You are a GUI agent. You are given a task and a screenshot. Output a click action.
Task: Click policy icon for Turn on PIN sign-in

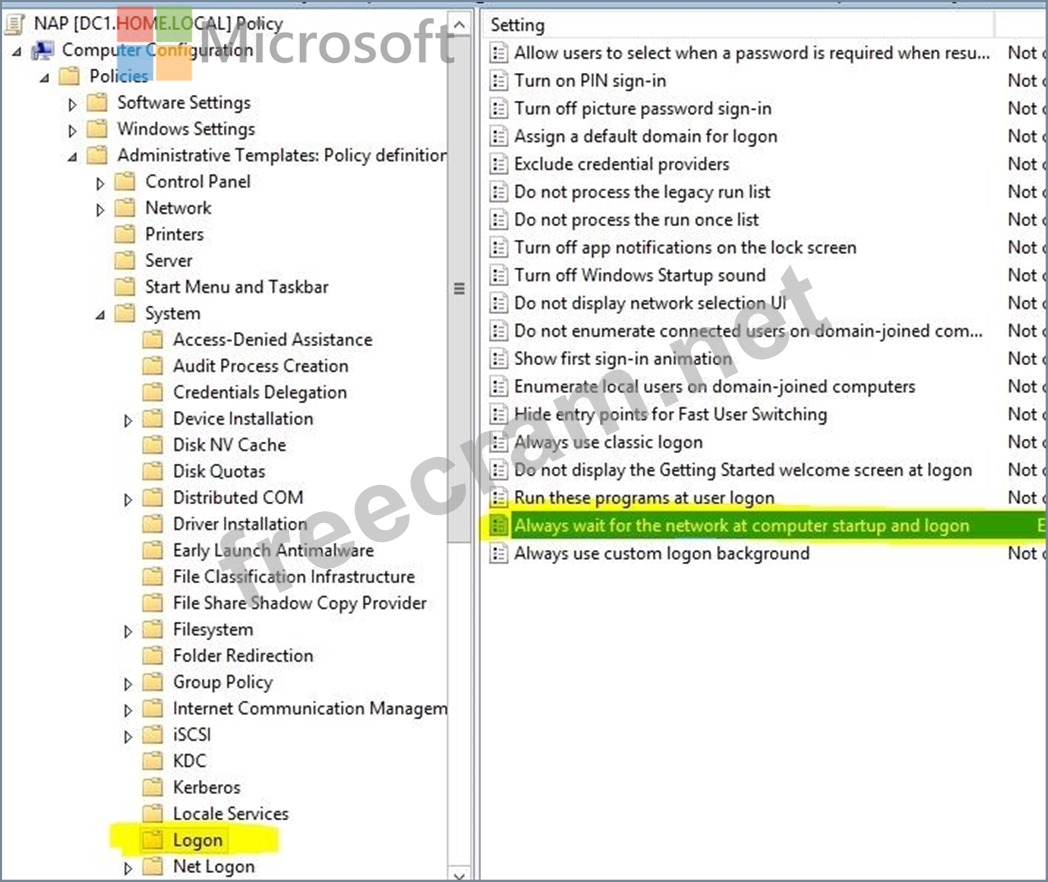pos(499,81)
